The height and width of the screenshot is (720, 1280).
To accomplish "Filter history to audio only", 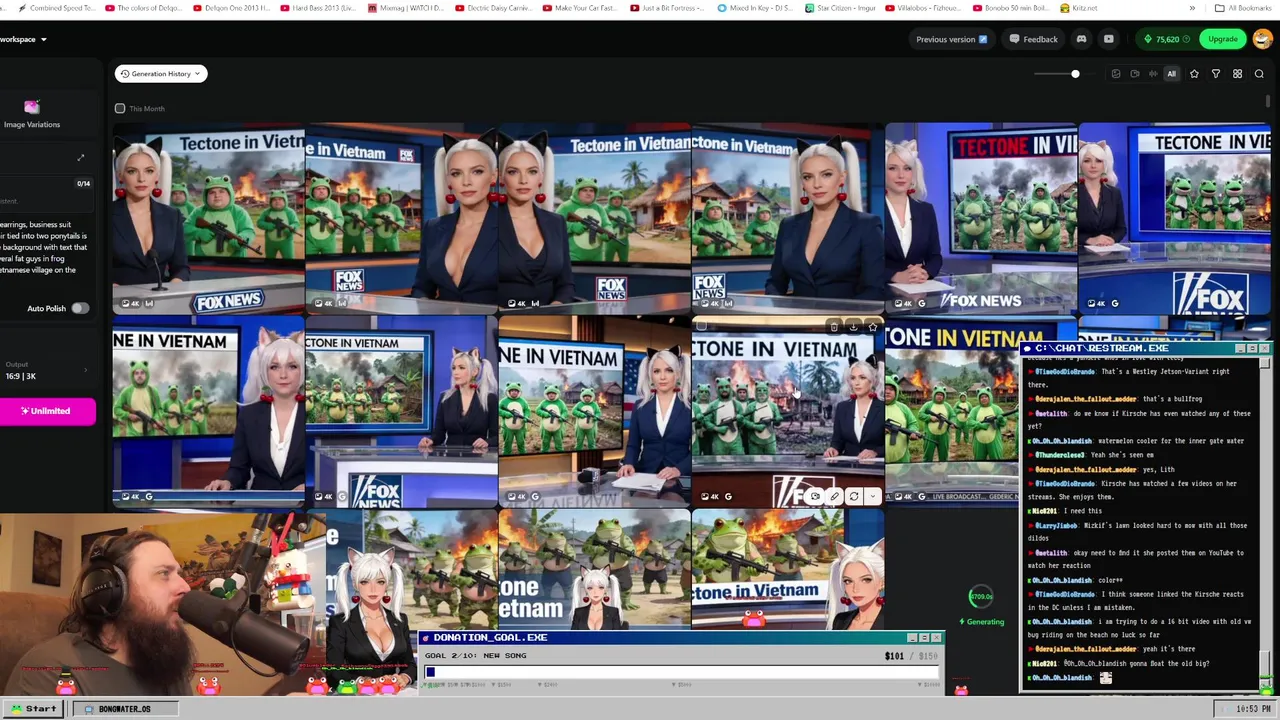I will [1153, 74].
